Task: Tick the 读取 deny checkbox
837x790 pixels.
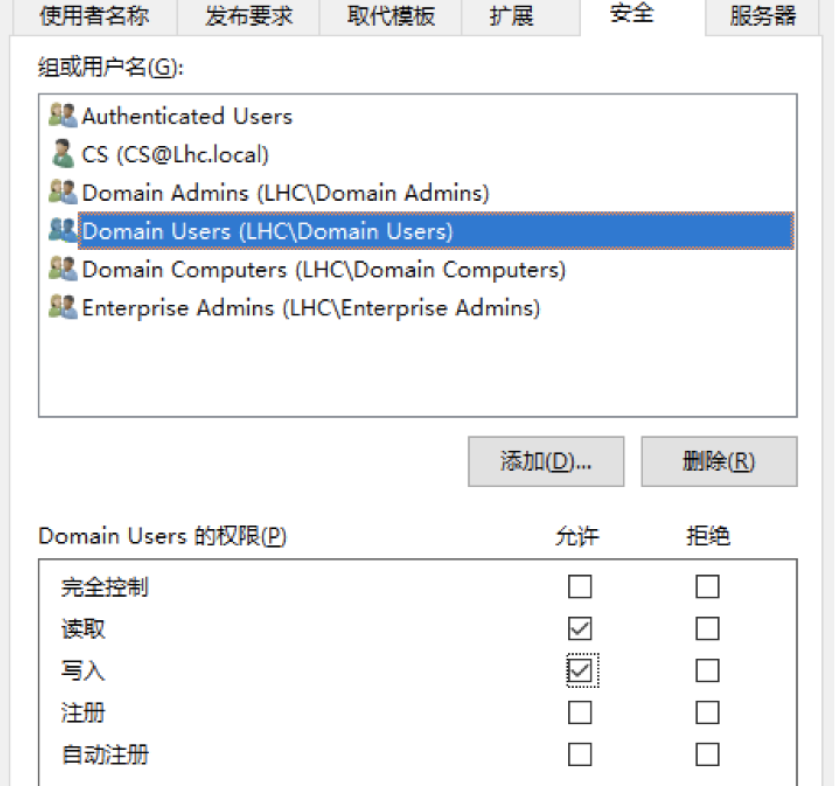Action: (x=707, y=629)
